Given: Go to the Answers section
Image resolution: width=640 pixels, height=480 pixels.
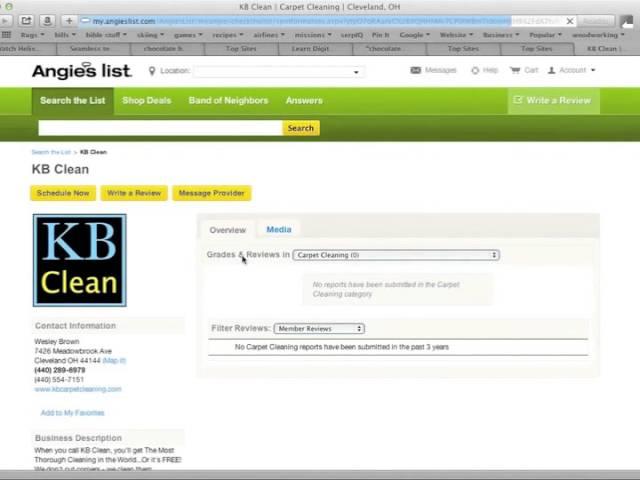Looking at the screenshot, I should (304, 101).
